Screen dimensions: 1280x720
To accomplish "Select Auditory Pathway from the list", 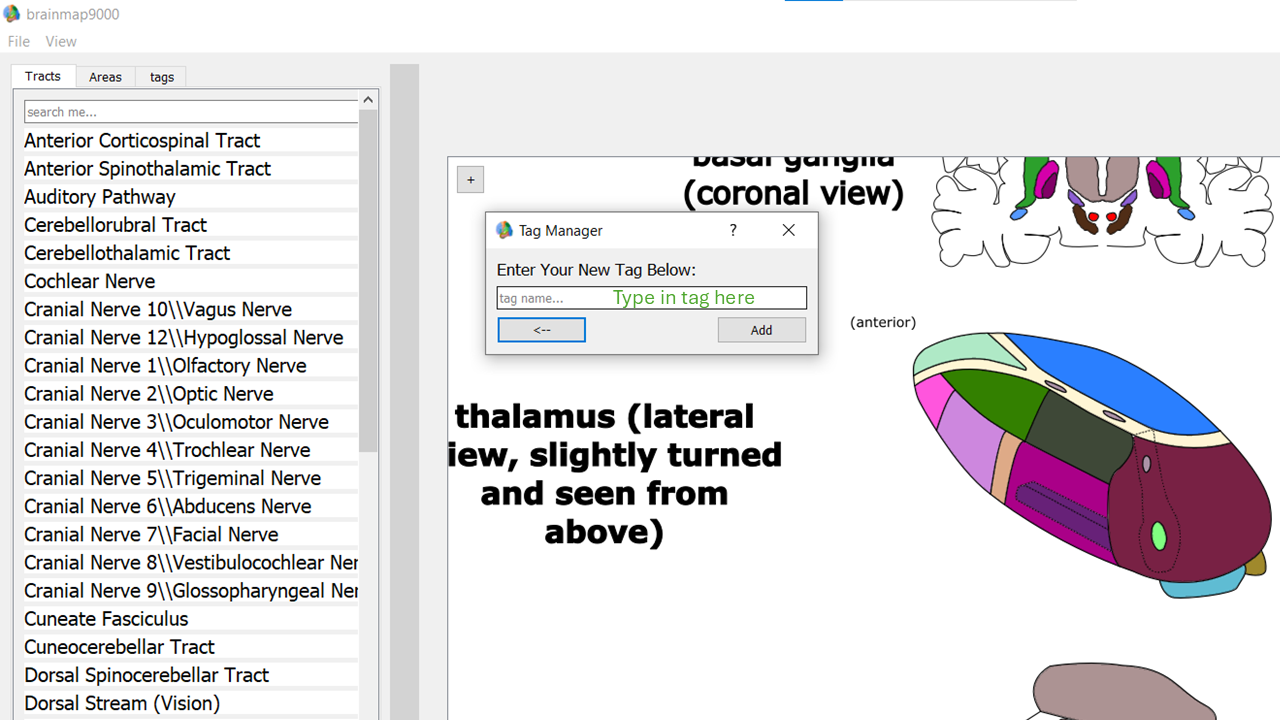I will click(100, 197).
